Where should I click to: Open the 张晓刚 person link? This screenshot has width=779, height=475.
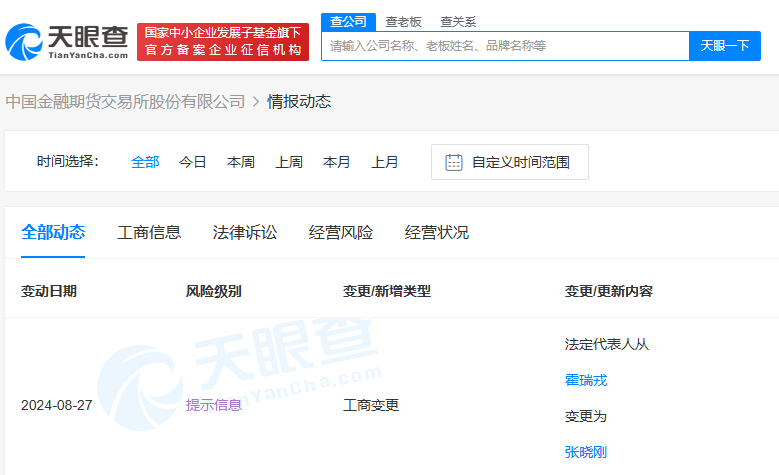click(x=586, y=452)
